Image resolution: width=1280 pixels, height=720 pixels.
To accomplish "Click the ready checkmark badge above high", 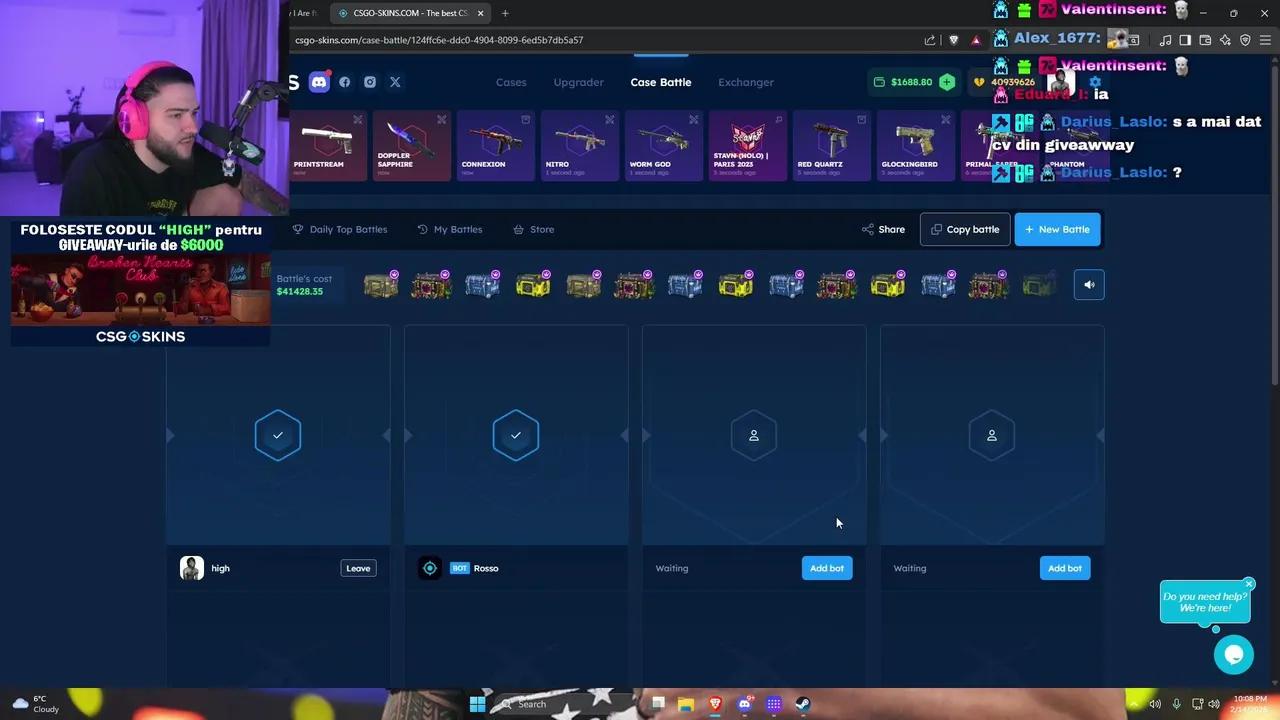I will [x=278, y=435].
